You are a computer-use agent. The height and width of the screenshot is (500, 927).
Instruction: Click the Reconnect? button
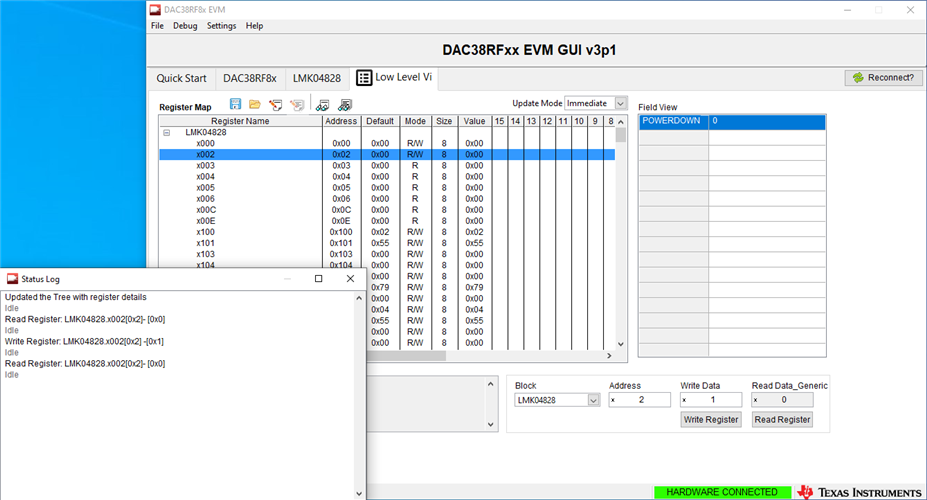pyautogui.click(x=884, y=77)
